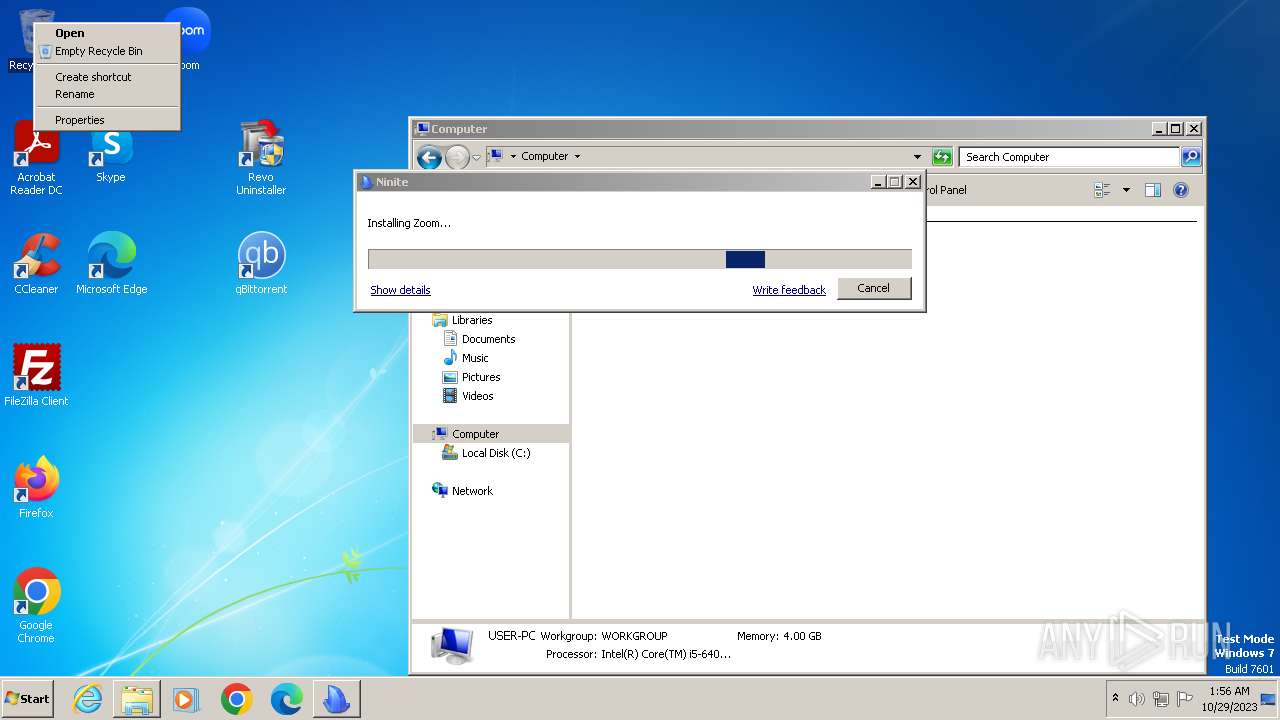
Task: Cancel the Ninite installation
Action: pos(873,288)
